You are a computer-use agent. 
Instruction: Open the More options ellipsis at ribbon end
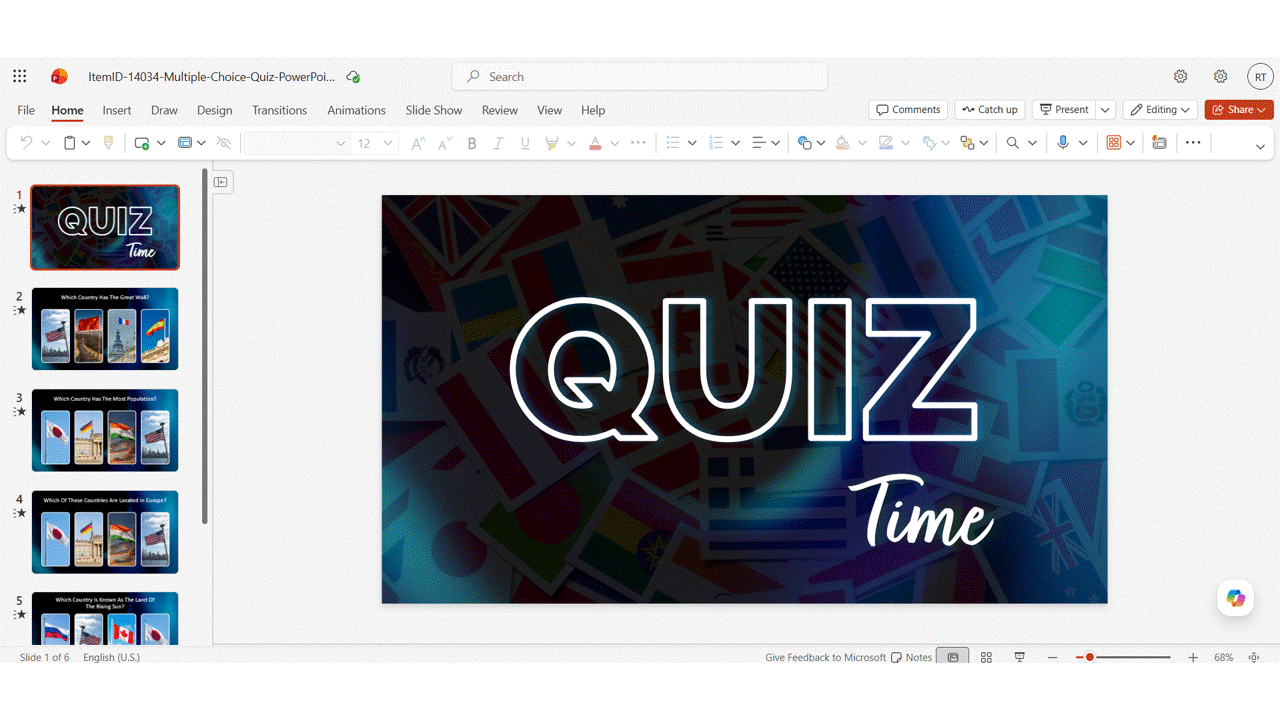pos(1193,143)
